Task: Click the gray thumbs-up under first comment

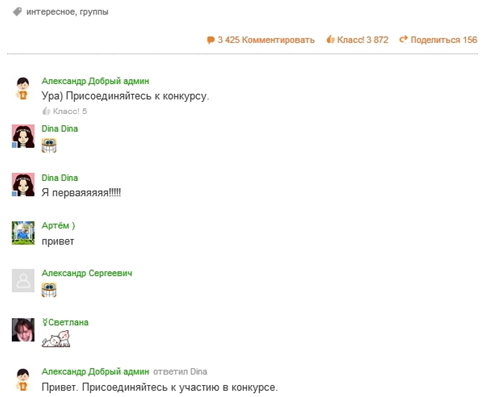Action: (x=46, y=111)
